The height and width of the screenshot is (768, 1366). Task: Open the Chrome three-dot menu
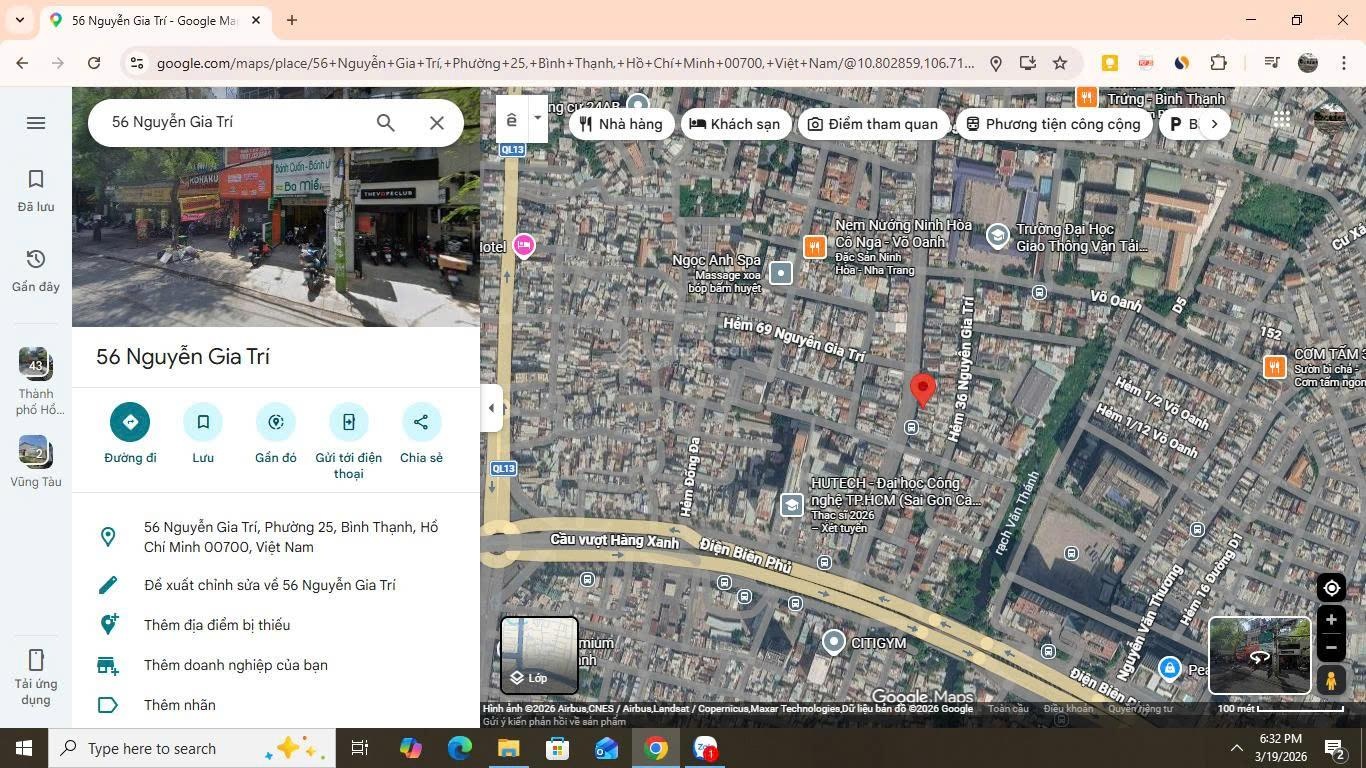(1343, 63)
